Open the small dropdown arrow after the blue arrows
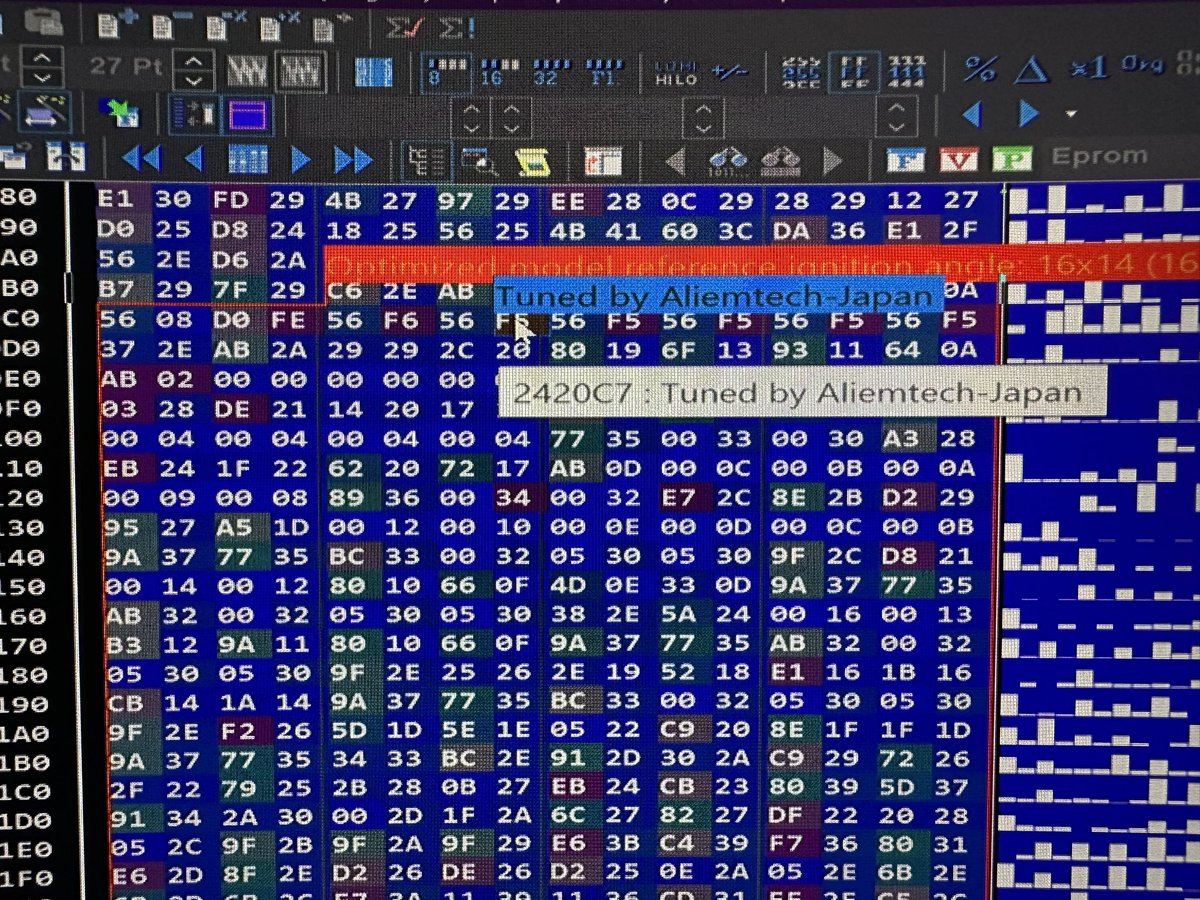 (1071, 115)
